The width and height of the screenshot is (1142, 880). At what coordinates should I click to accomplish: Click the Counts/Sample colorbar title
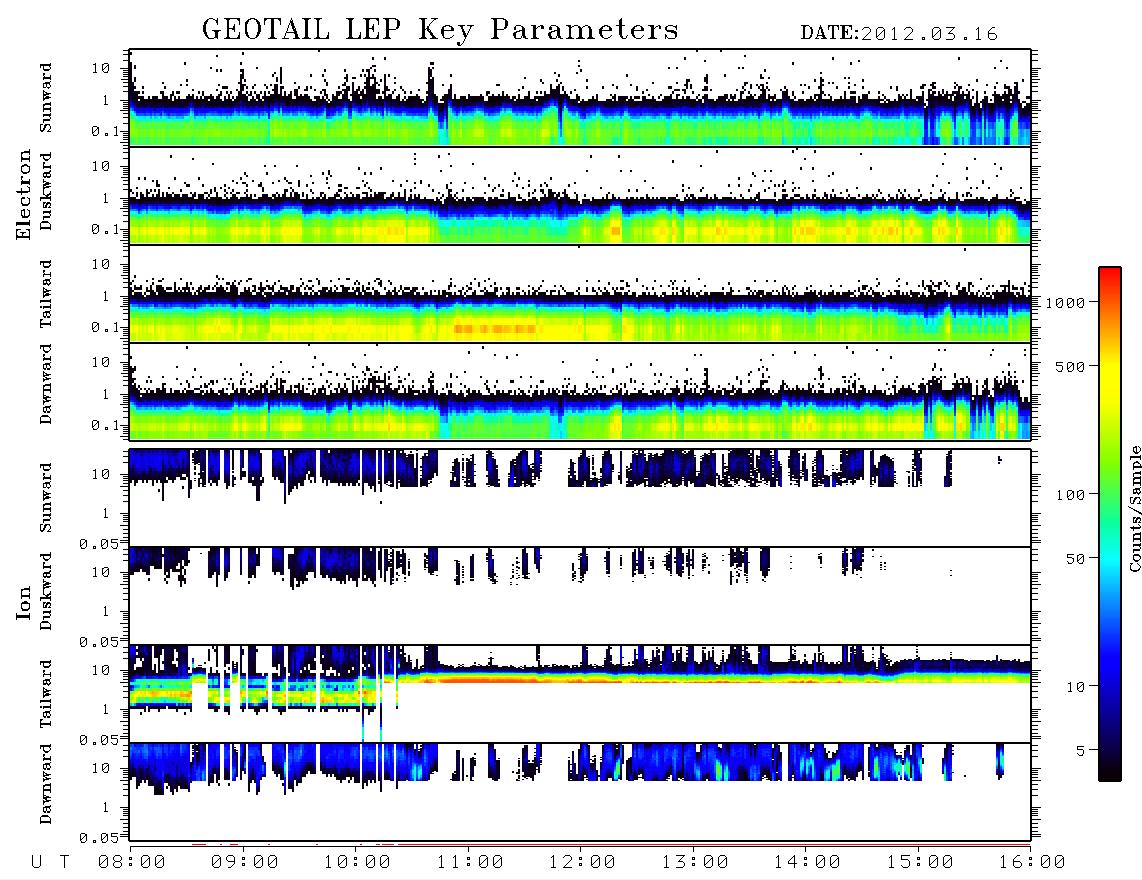point(1135,508)
